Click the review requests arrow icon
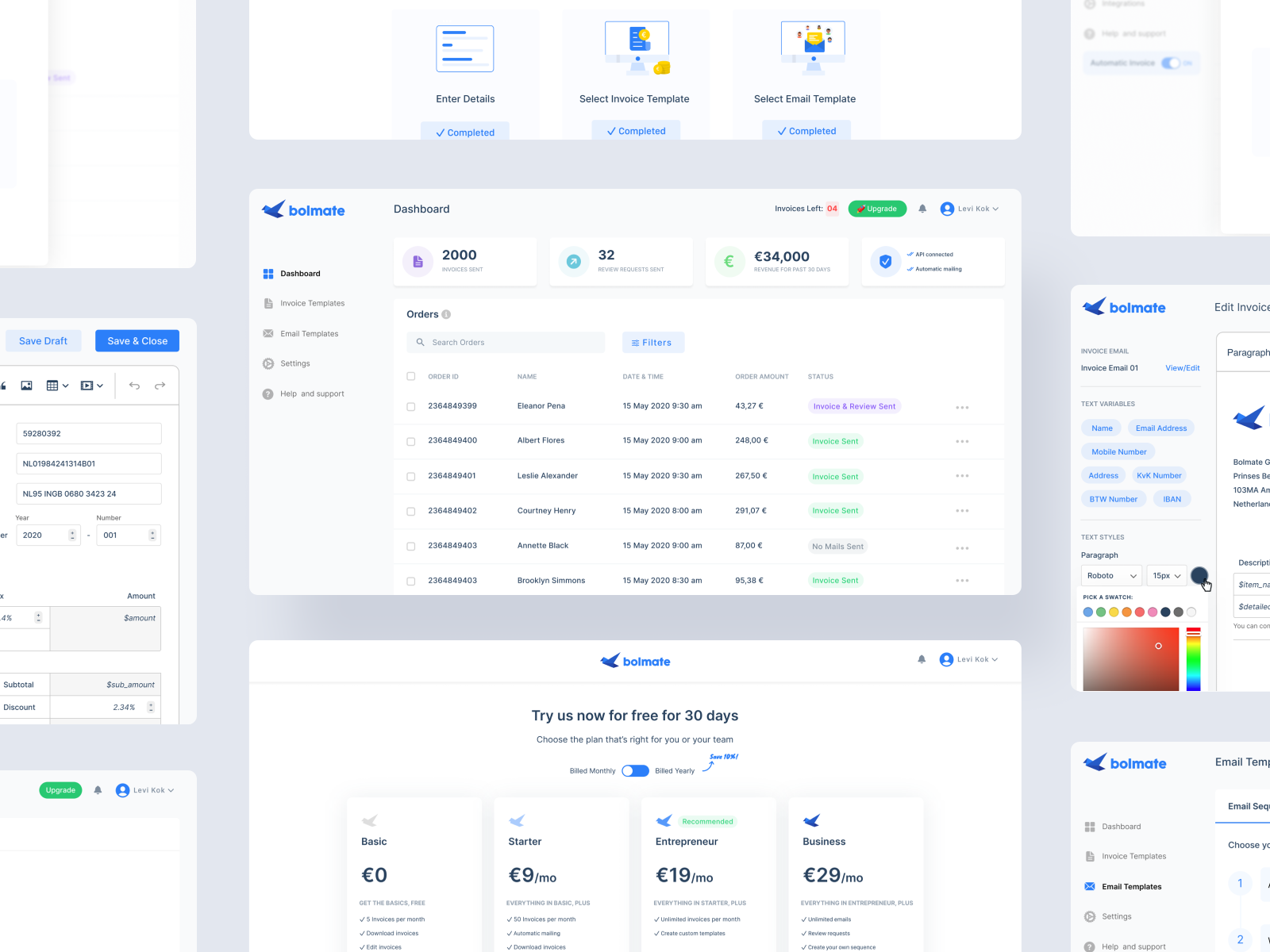 pyautogui.click(x=573, y=261)
